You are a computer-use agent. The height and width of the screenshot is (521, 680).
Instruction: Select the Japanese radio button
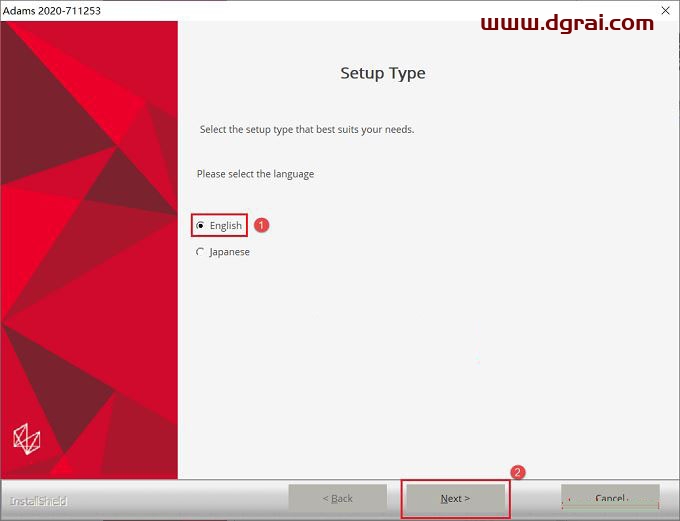pos(201,252)
